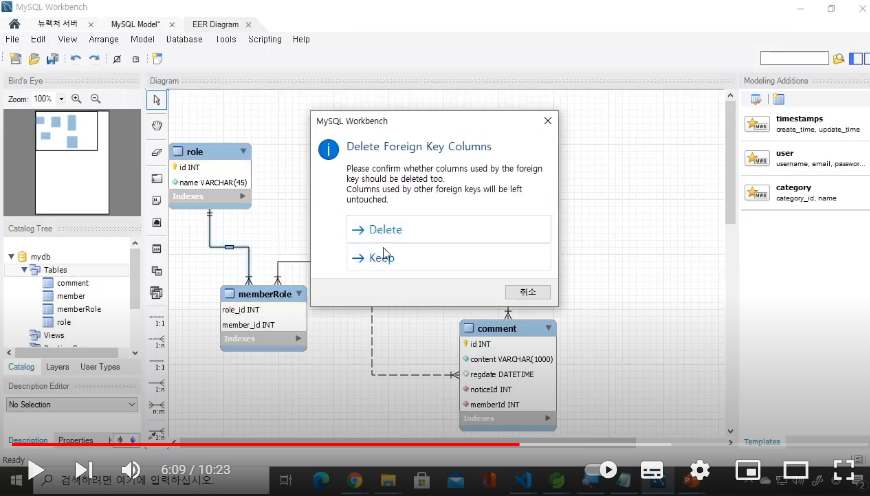Choose Delete in the foreign key dialog
The width and height of the screenshot is (870, 496).
coord(448,229)
